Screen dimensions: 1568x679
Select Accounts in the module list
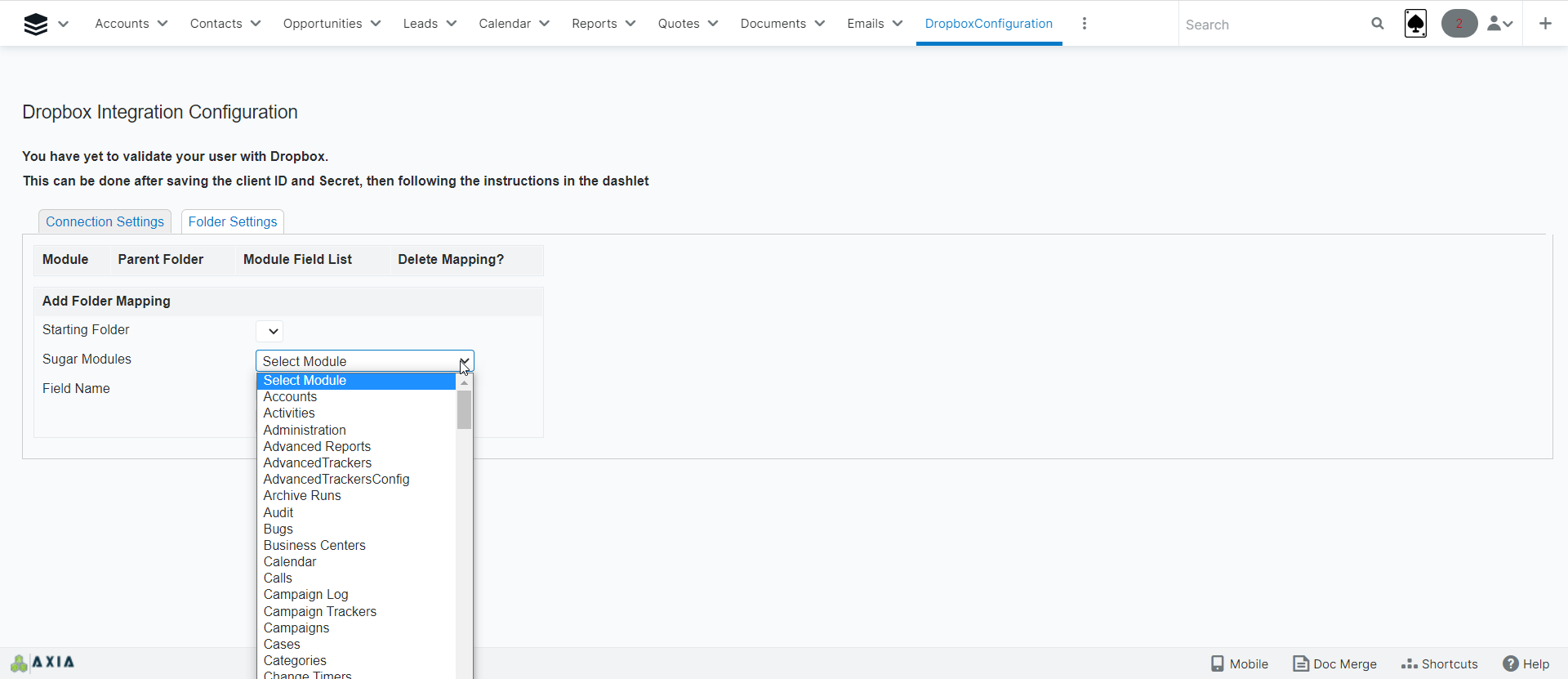[356, 397]
